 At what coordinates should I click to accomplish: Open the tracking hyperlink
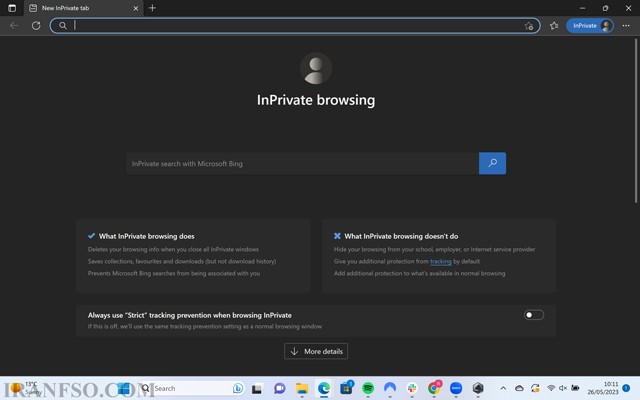440,261
